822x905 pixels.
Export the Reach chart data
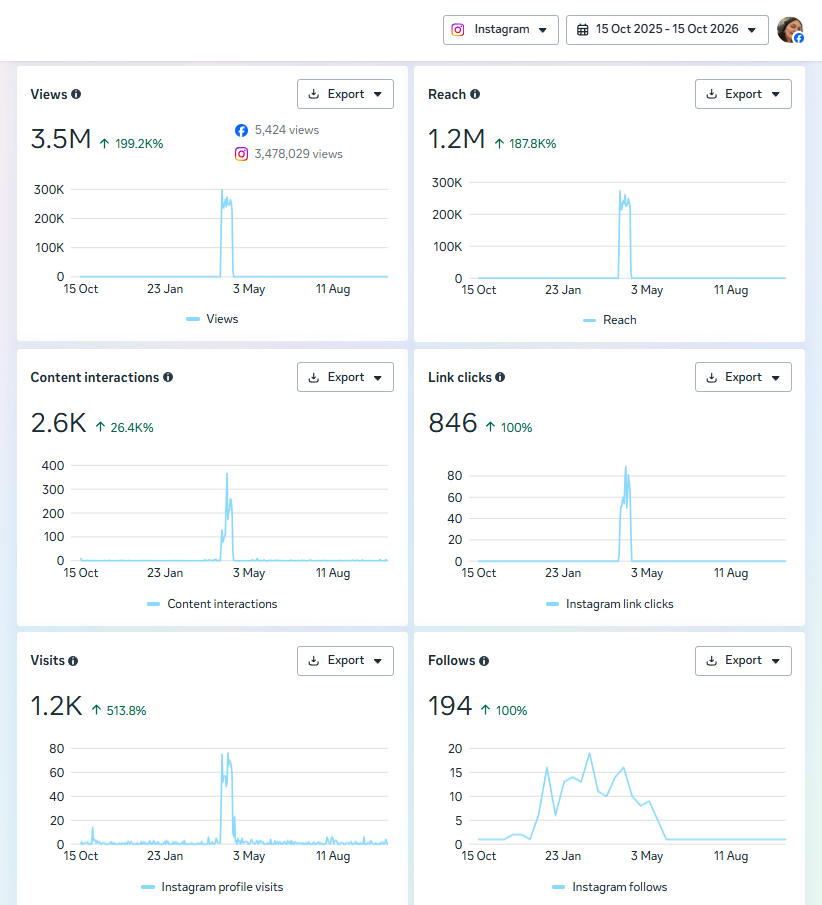[x=743, y=94]
